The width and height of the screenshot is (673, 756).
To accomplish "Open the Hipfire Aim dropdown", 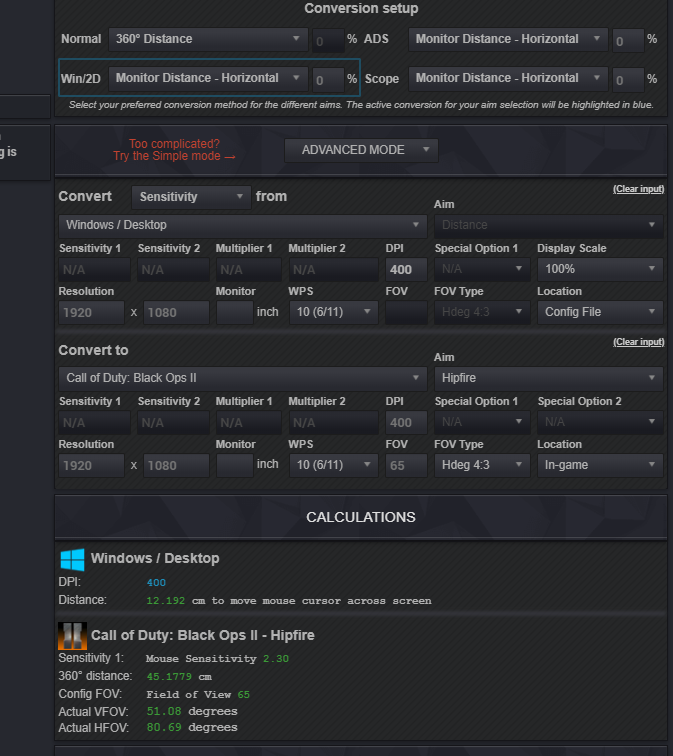I will click(549, 378).
